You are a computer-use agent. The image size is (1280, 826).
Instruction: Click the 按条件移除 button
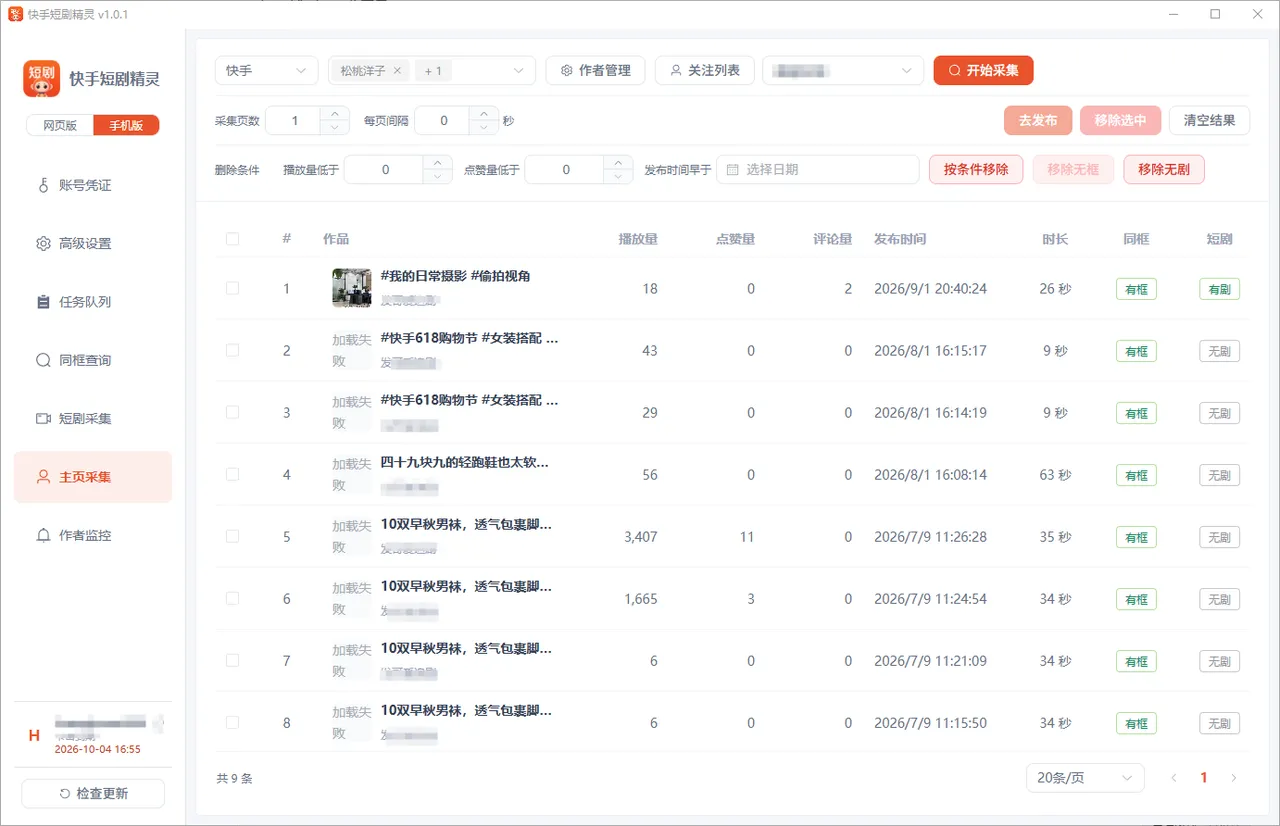(976, 169)
